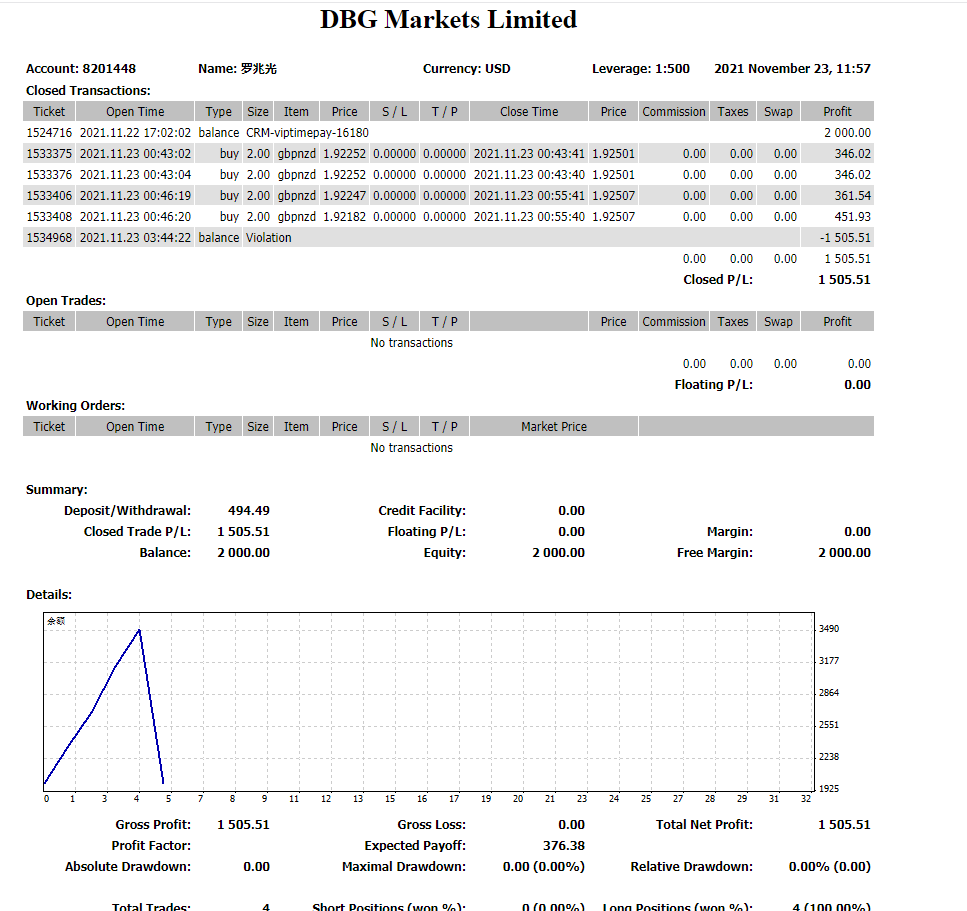This screenshot has width=967, height=911.
Task: Select the Violation balance entry text
Action: [269, 238]
